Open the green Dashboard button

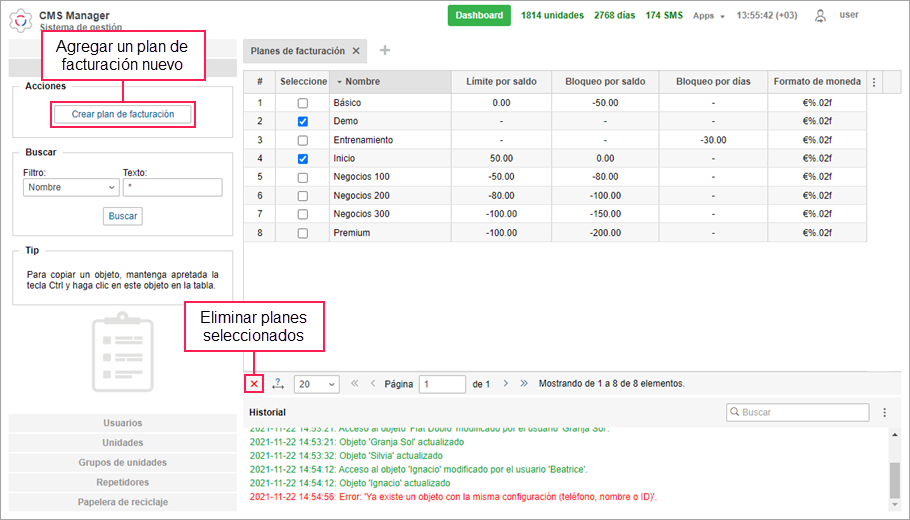tap(479, 16)
